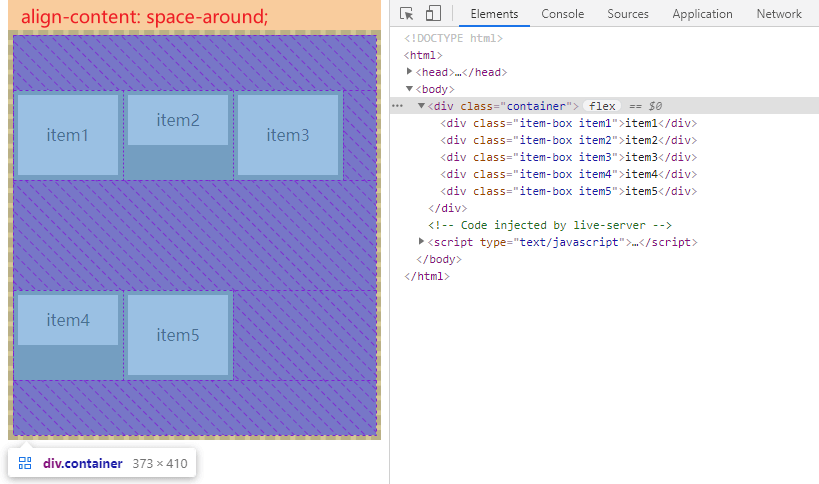Screen dimensions: 819x484
Task: Open the Application tab
Action: (x=702, y=14)
